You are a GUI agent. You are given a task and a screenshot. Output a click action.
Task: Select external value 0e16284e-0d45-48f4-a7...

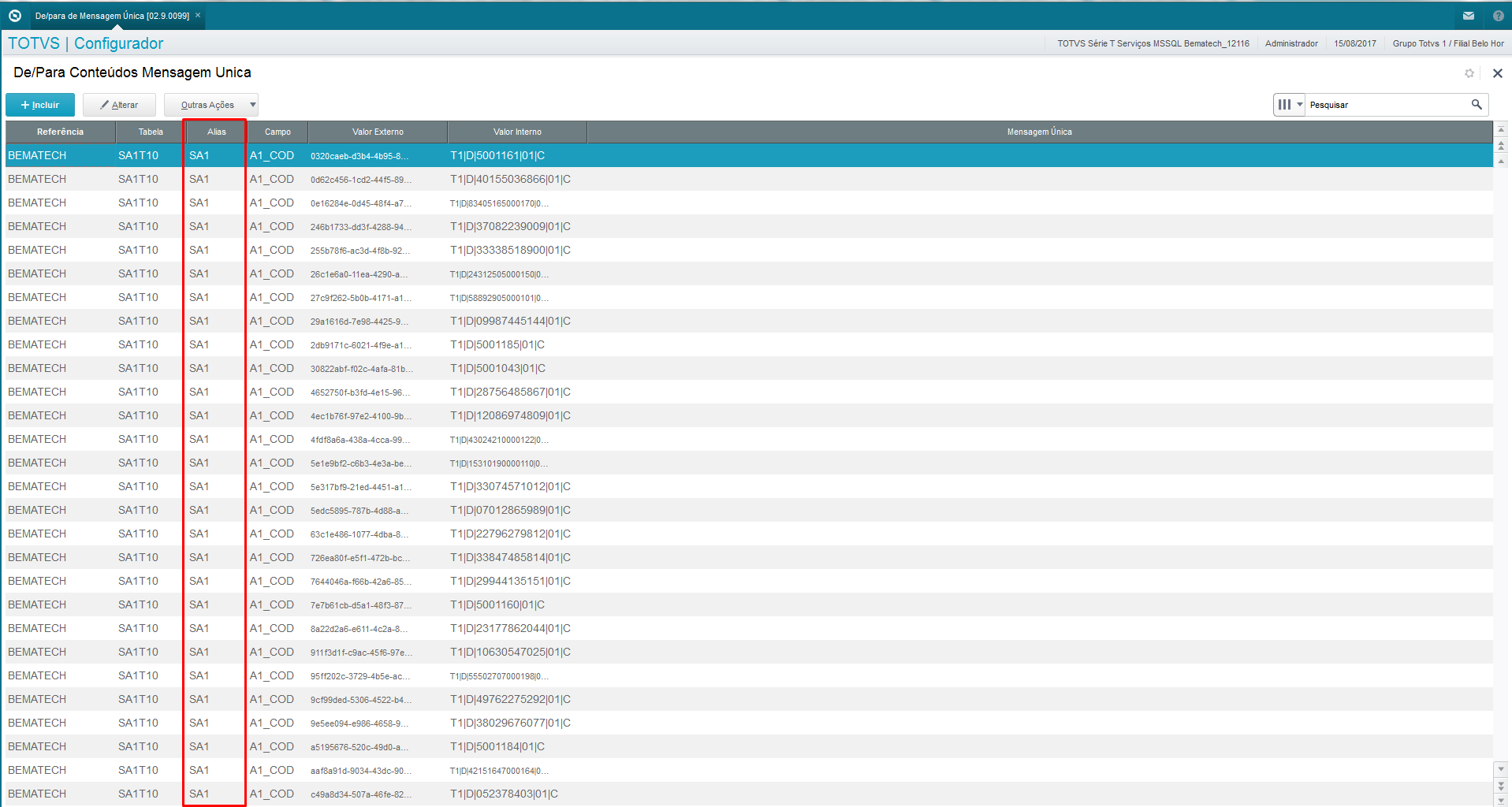pyautogui.click(x=360, y=203)
